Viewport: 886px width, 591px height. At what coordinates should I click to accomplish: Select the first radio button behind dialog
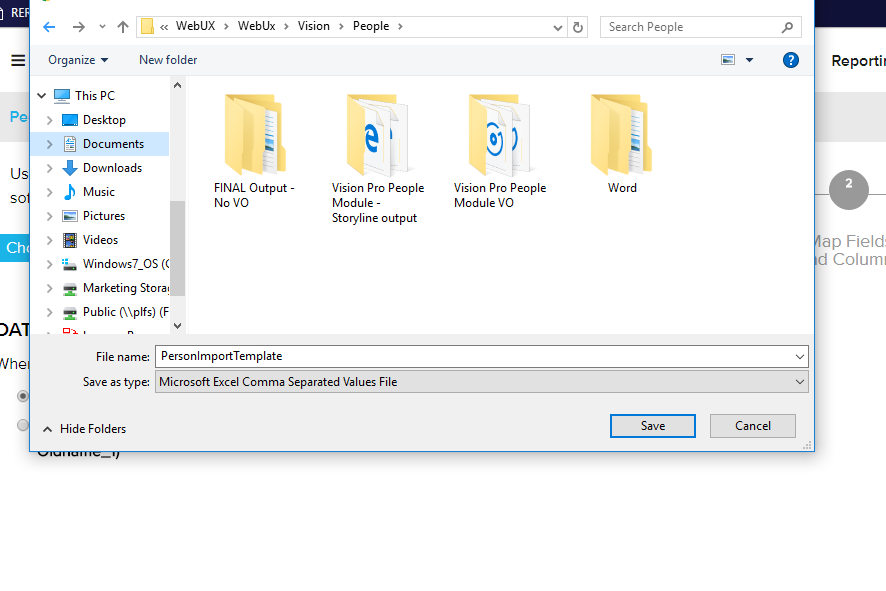click(x=23, y=396)
